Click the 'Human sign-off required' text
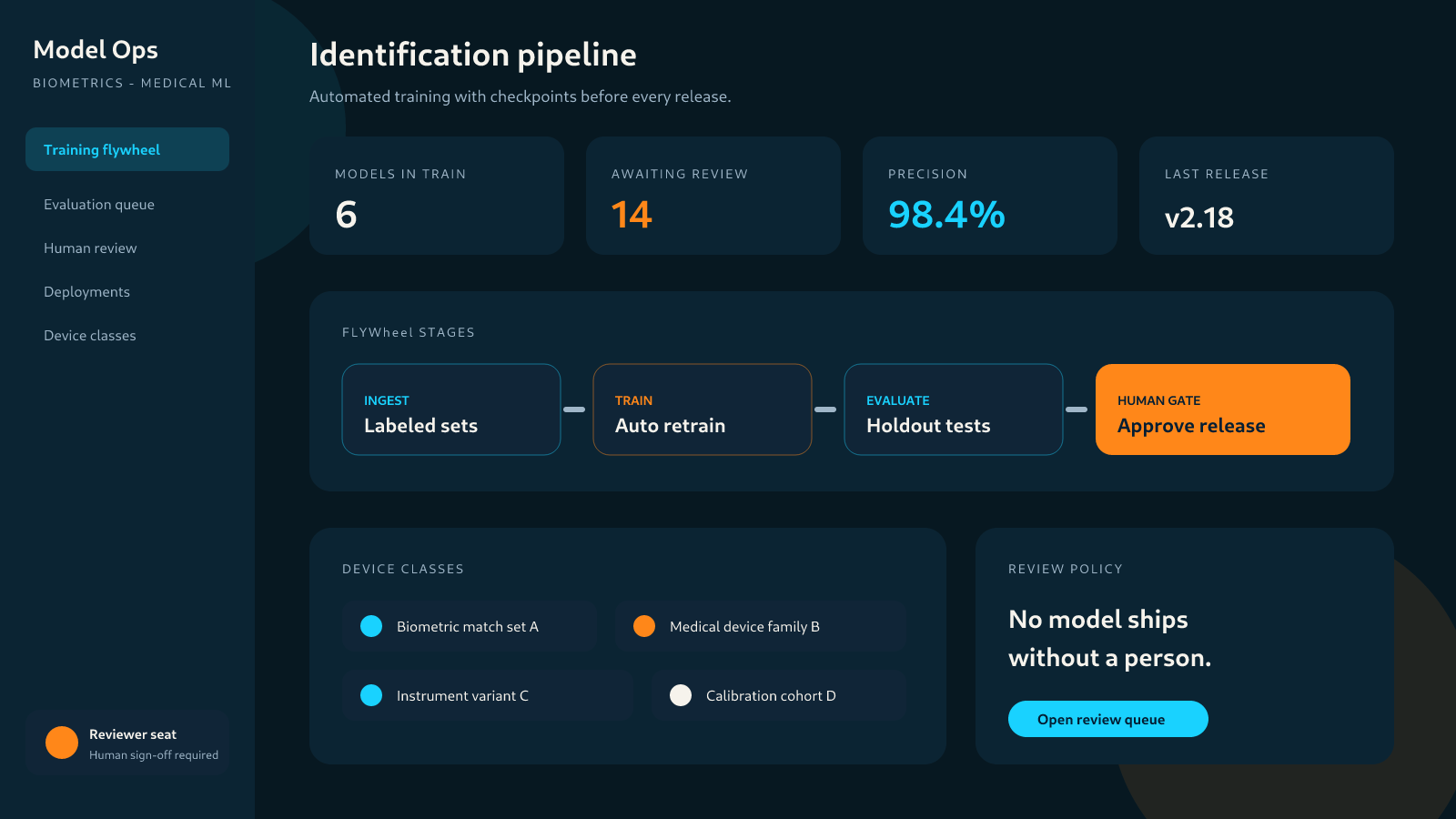Screen dimensions: 1456x819 [x=154, y=755]
